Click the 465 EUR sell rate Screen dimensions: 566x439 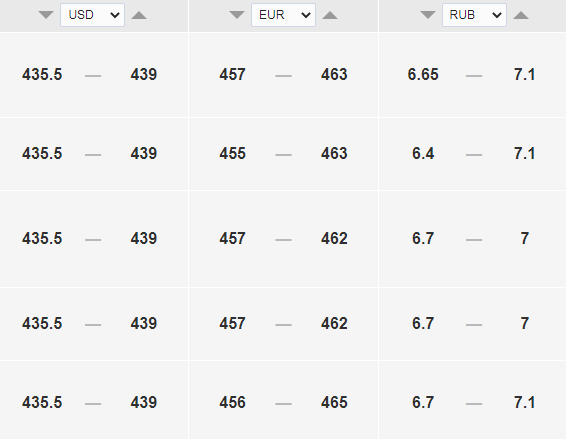334,403
